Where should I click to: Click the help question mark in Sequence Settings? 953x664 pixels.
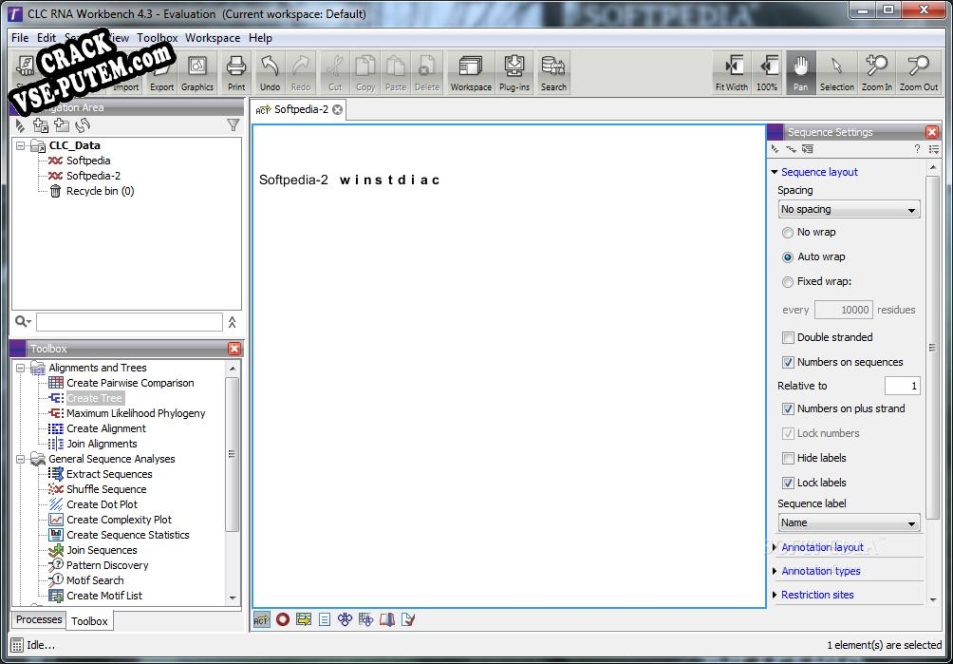[x=917, y=149]
